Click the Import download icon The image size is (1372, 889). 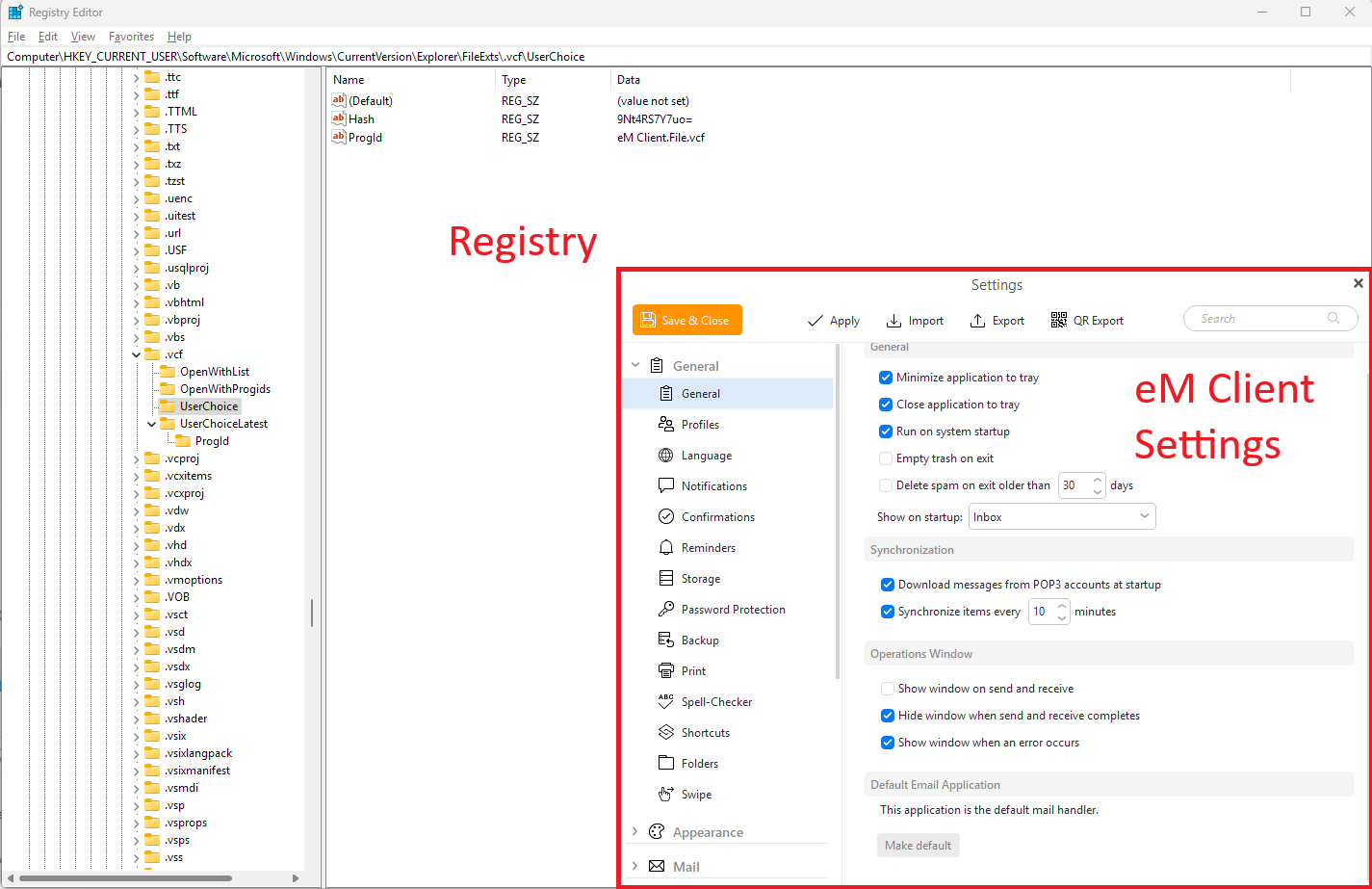tap(893, 321)
